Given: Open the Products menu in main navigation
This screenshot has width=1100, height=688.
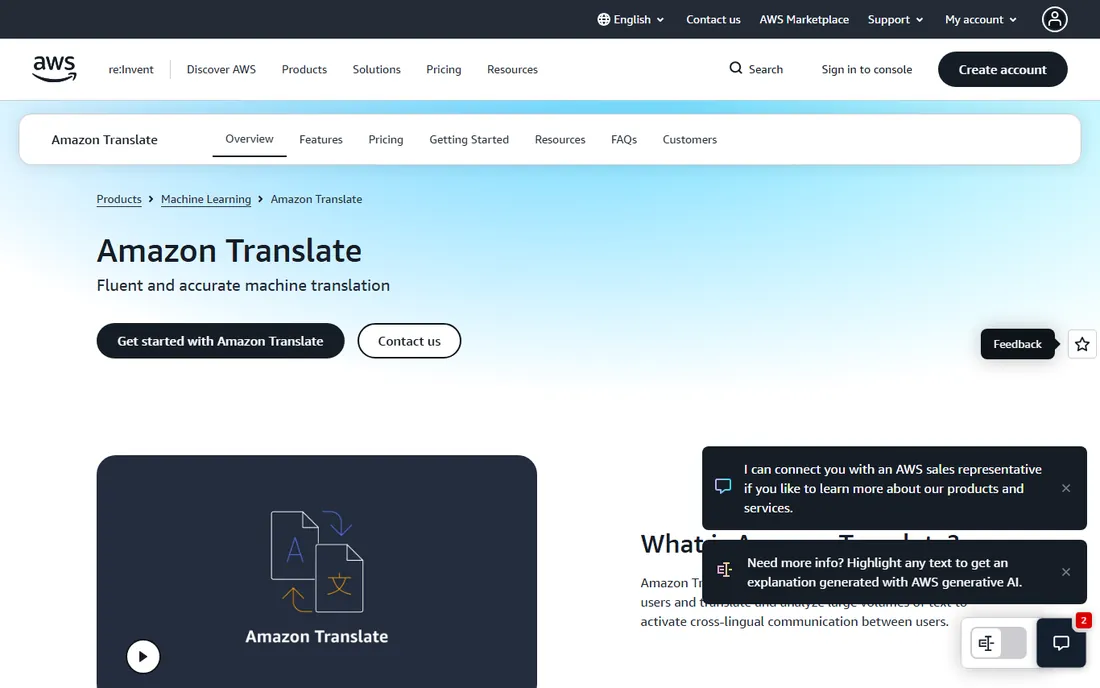Looking at the screenshot, I should [x=304, y=69].
